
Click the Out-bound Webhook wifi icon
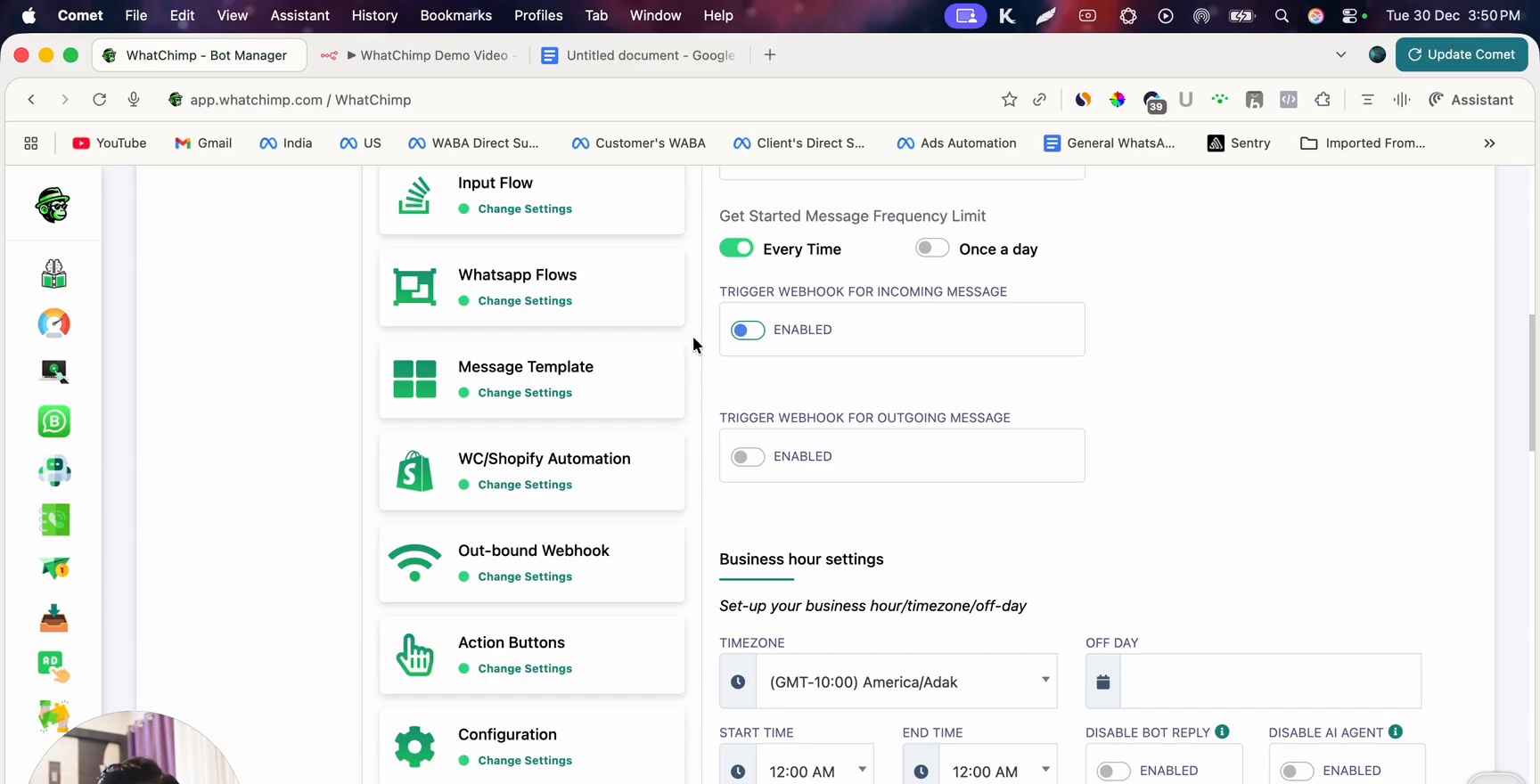pyautogui.click(x=415, y=562)
